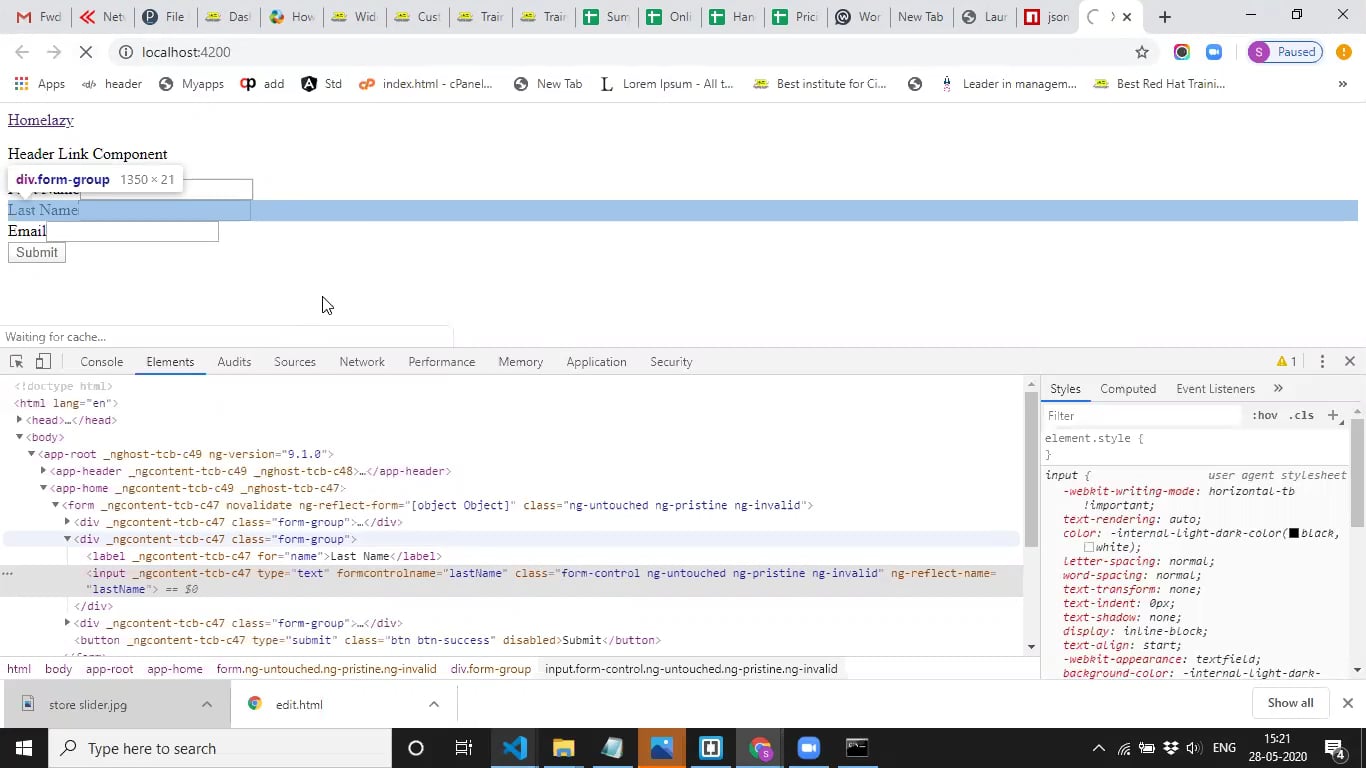Open DevTools customize menu (three dots)

pos(1322,362)
